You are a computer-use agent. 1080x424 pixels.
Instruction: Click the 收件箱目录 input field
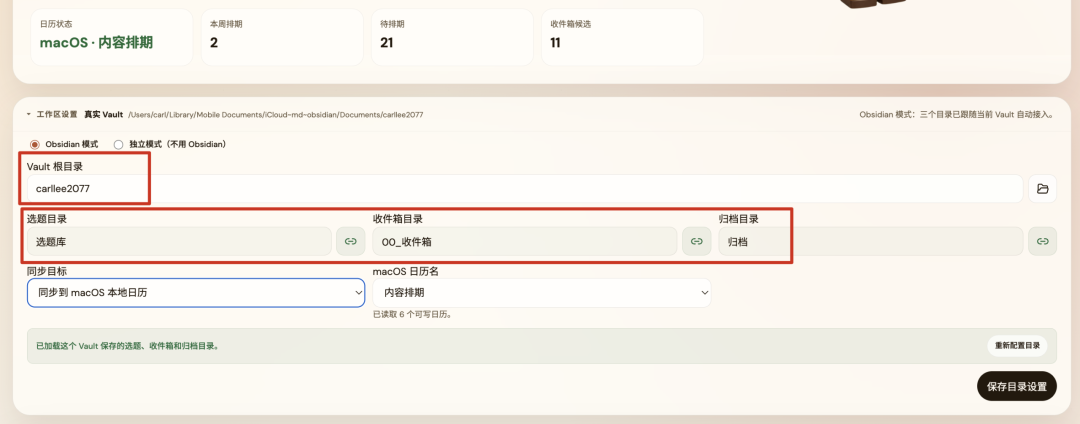pos(525,242)
